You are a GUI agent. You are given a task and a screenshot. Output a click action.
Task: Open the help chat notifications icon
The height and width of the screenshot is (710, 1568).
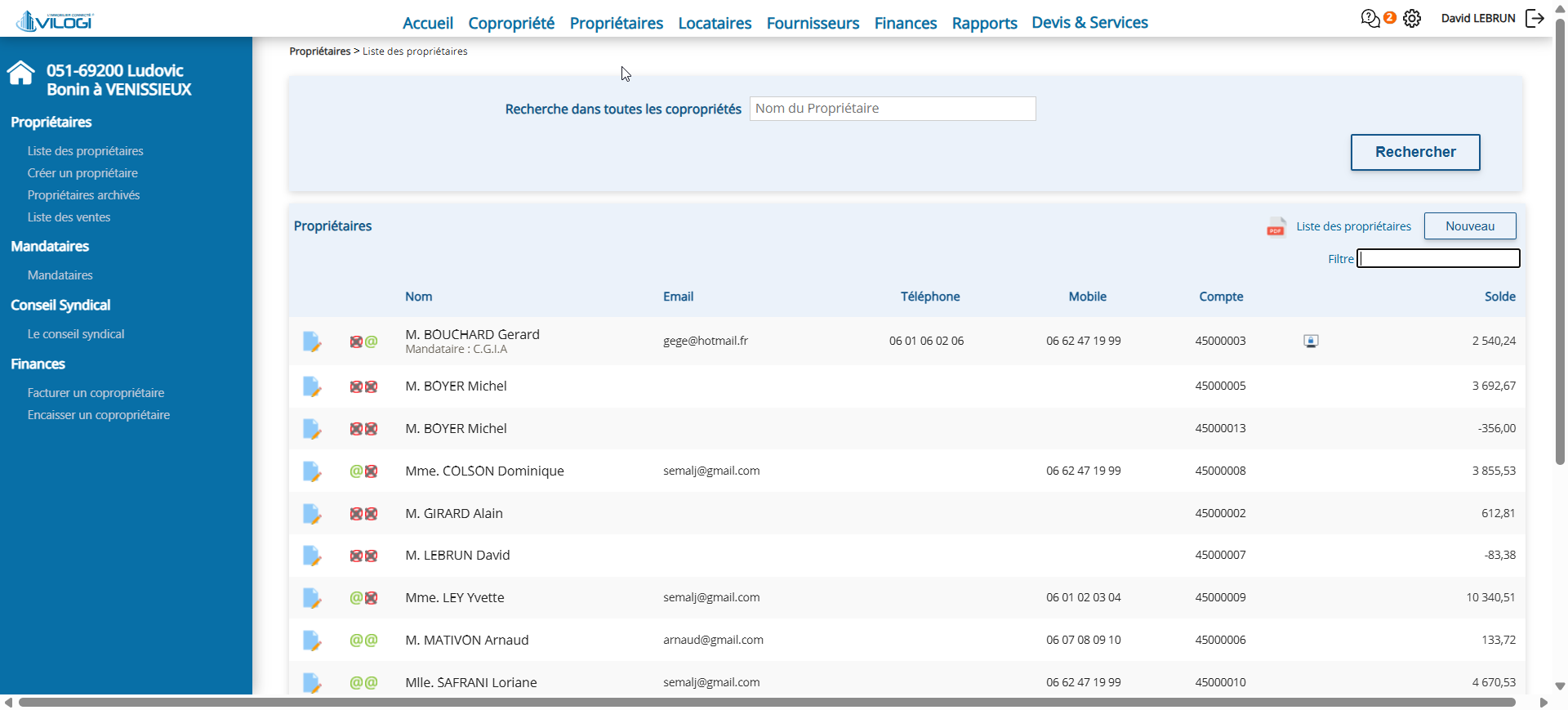pyautogui.click(x=1370, y=18)
